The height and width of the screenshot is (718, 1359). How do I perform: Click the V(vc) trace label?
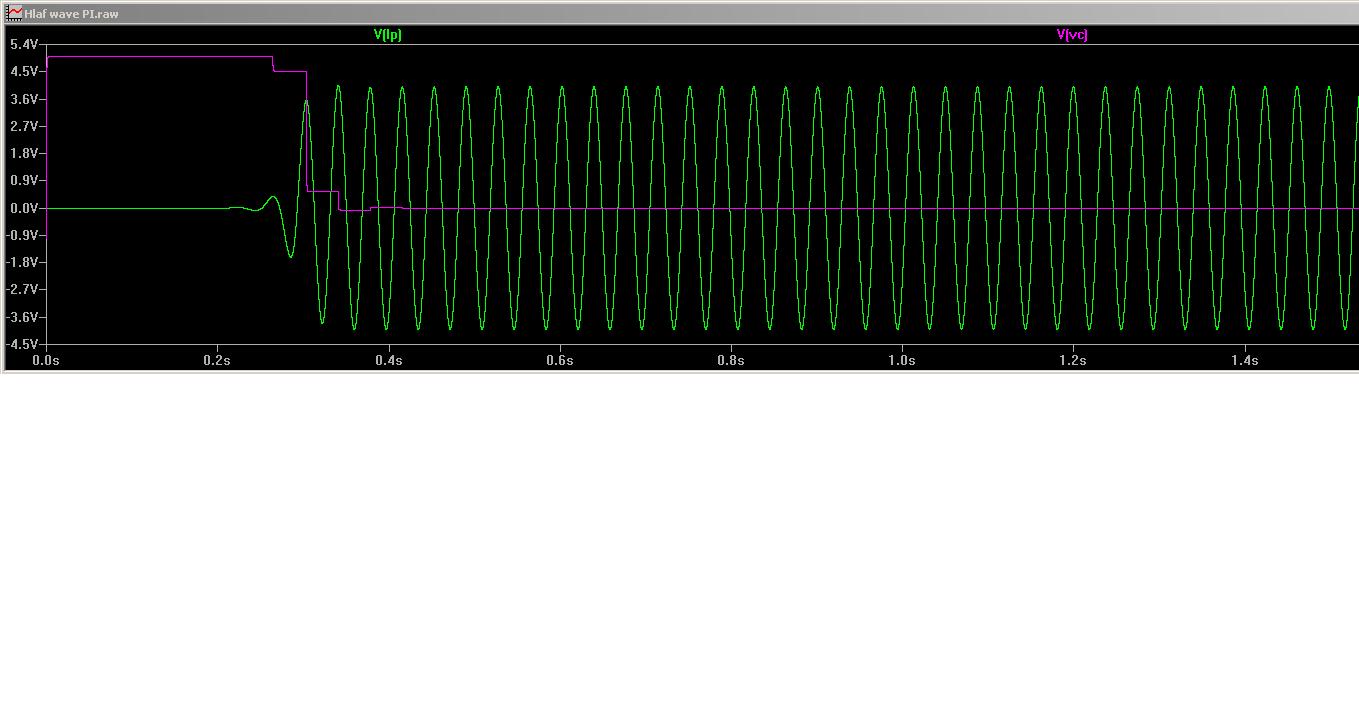pyautogui.click(x=1072, y=35)
